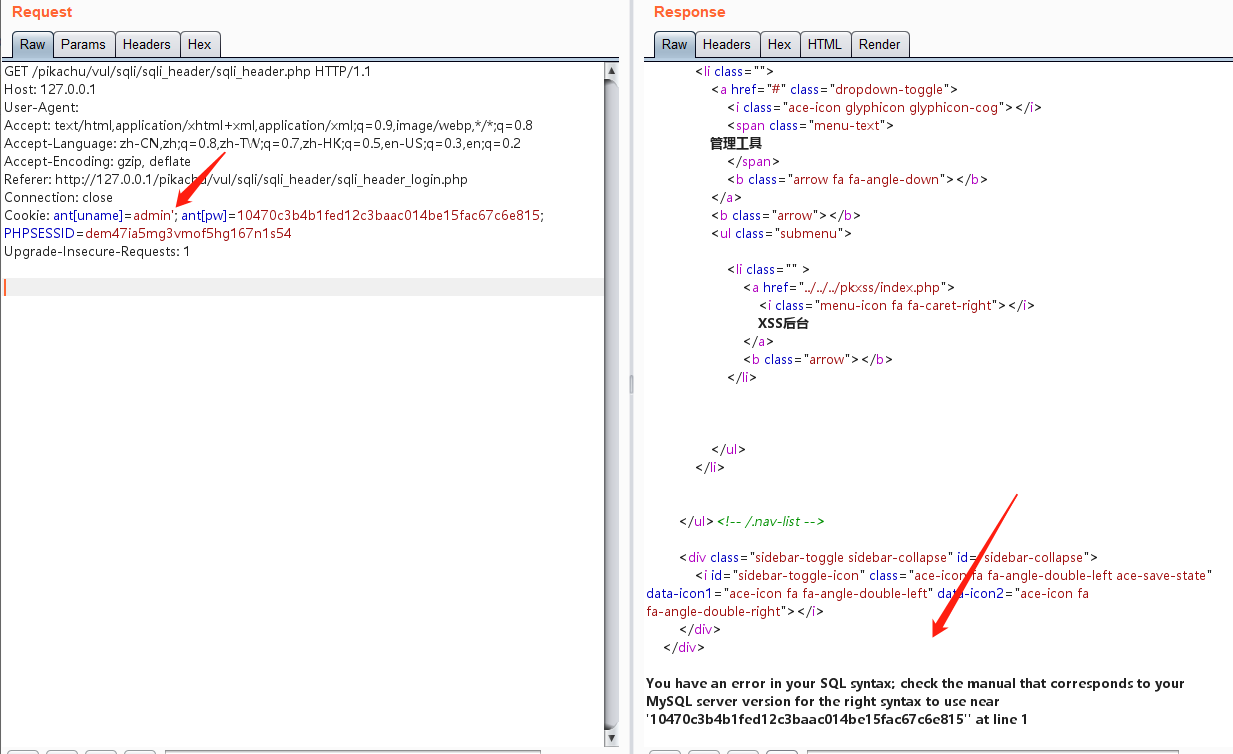
Task: Click the arrow fa fa-angle-down tag line
Action: click(857, 179)
